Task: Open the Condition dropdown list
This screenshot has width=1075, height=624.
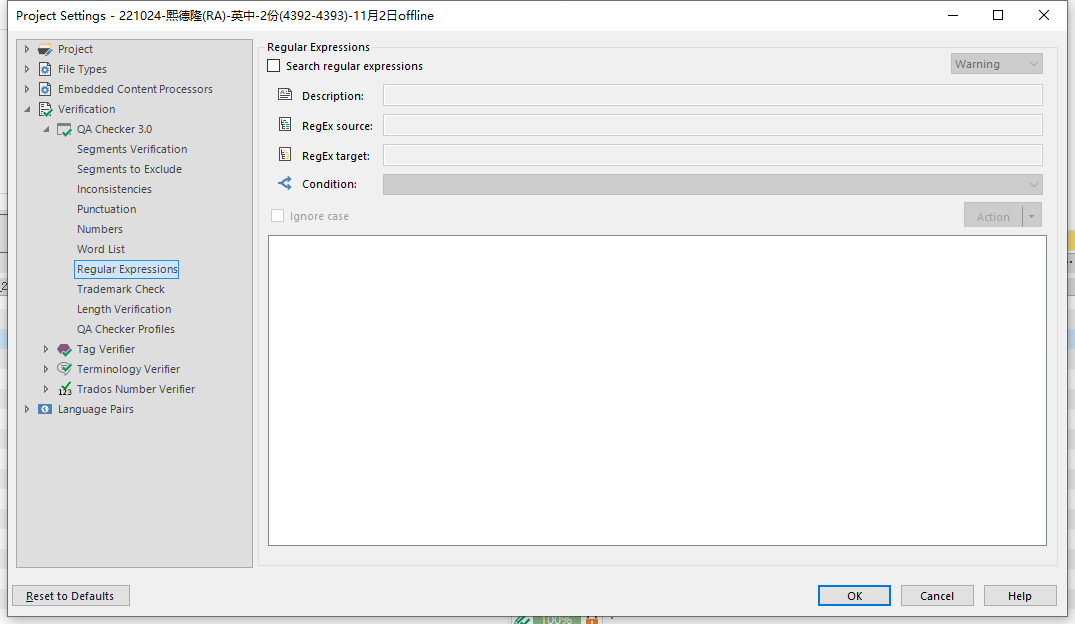Action: [712, 185]
